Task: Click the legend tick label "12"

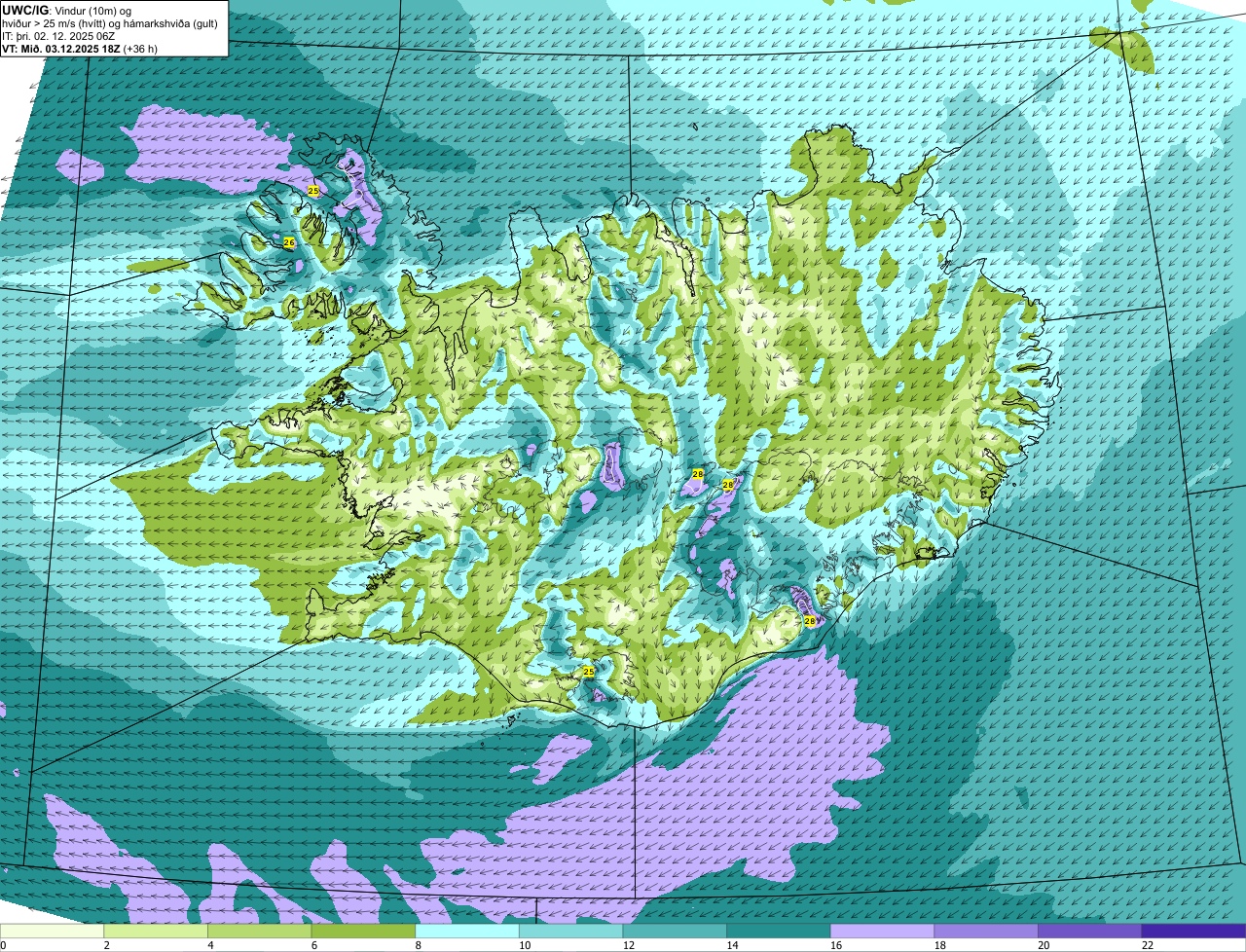Action: [629, 945]
